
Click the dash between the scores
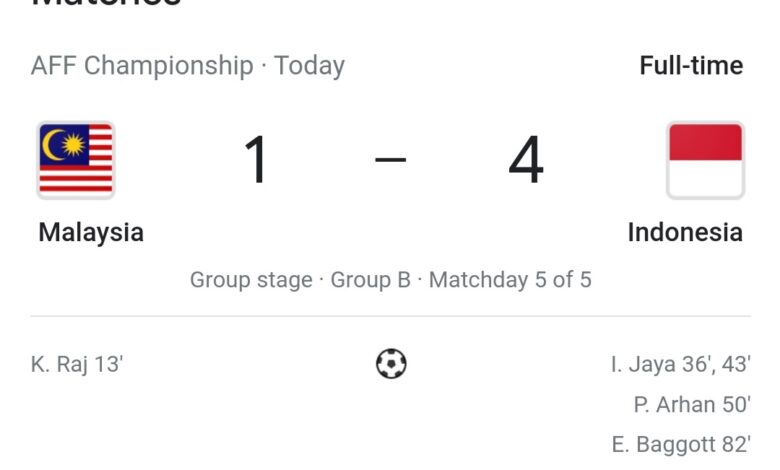tap(390, 160)
